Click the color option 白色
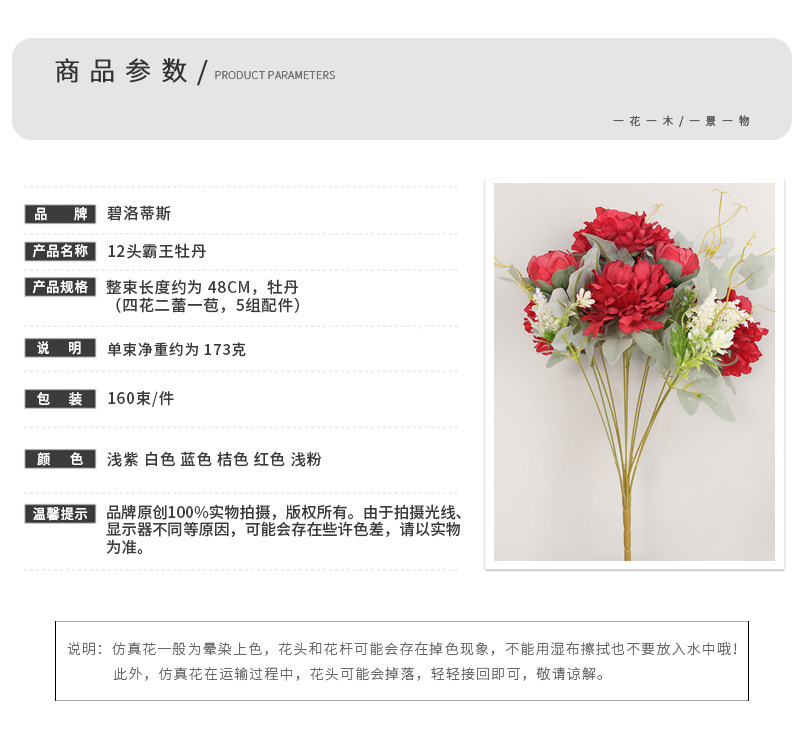This screenshot has height=729, width=800. click(160, 459)
